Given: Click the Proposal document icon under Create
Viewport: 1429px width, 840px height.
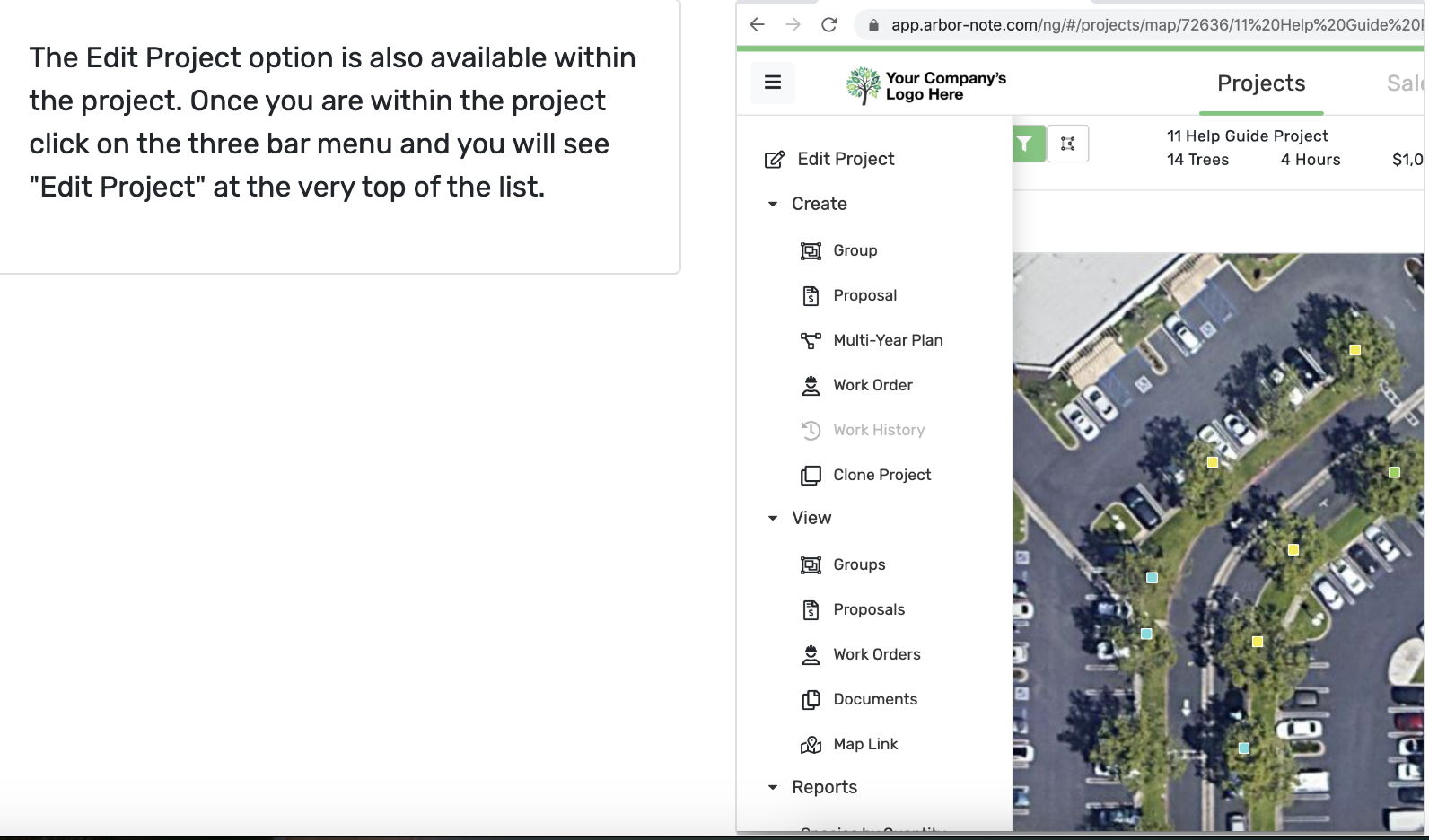Looking at the screenshot, I should point(811,296).
